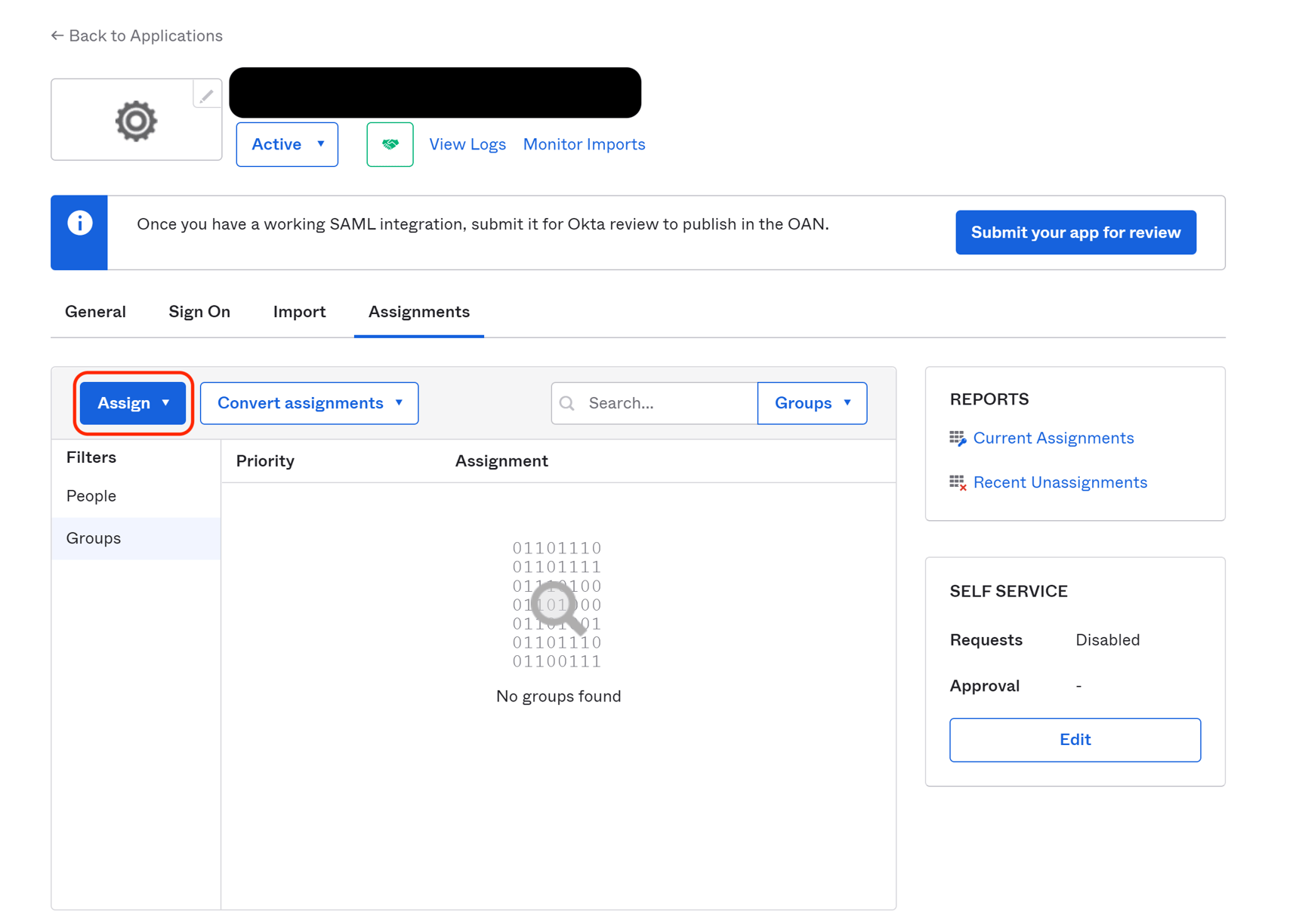Viewport: 1299px width, 924px height.
Task: Click the Recent Unassignments report icon
Action: 957,482
